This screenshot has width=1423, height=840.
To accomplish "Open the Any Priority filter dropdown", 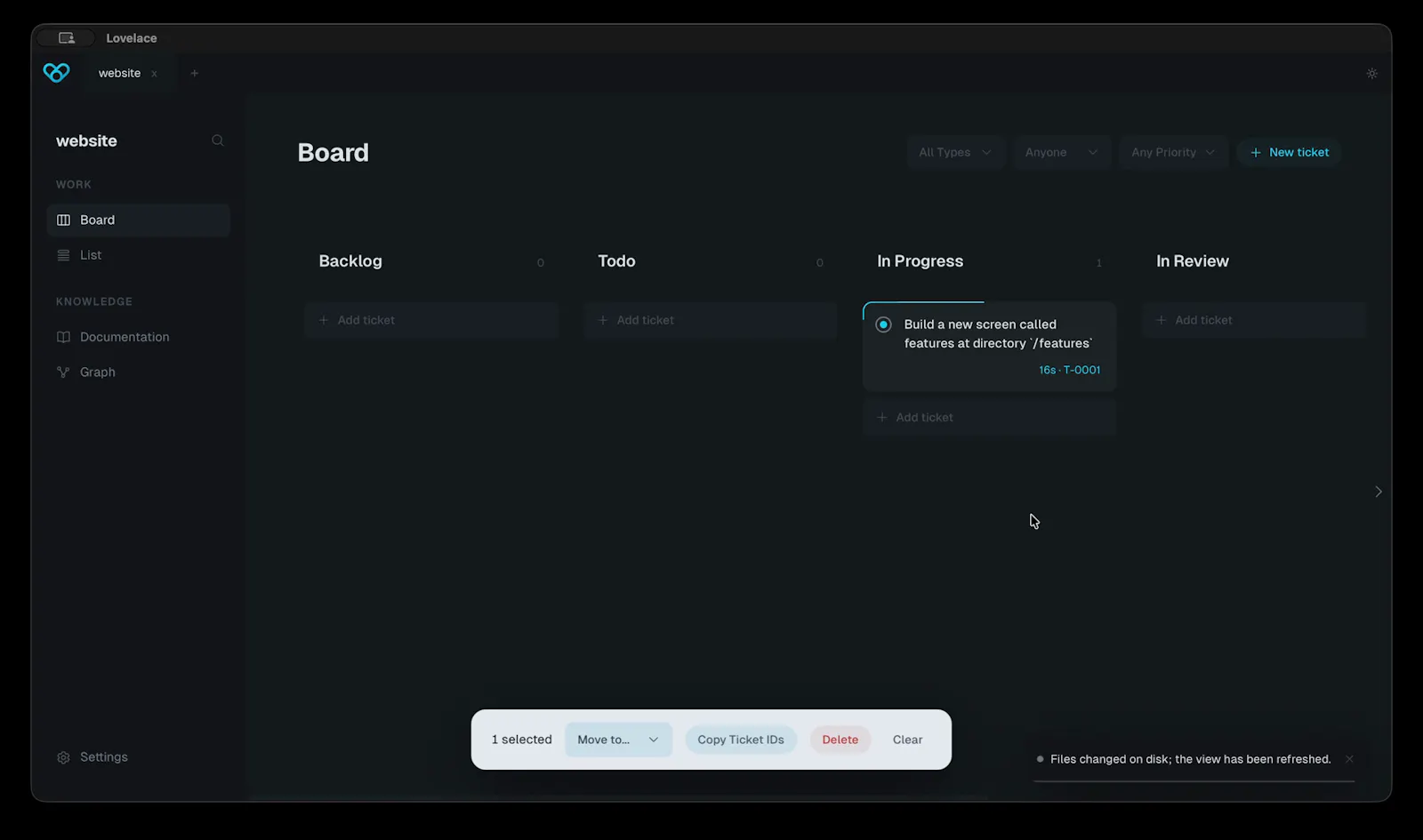I will pos(1173,152).
